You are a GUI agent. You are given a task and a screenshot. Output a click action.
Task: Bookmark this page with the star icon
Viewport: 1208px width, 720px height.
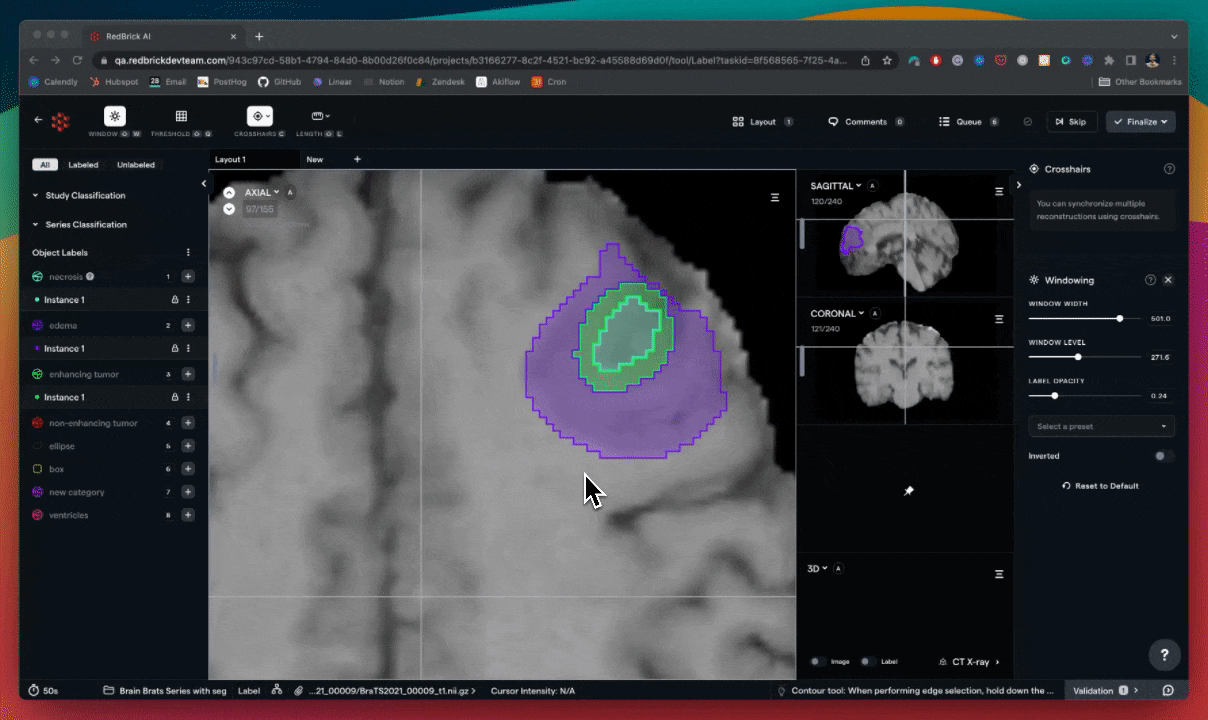(886, 60)
